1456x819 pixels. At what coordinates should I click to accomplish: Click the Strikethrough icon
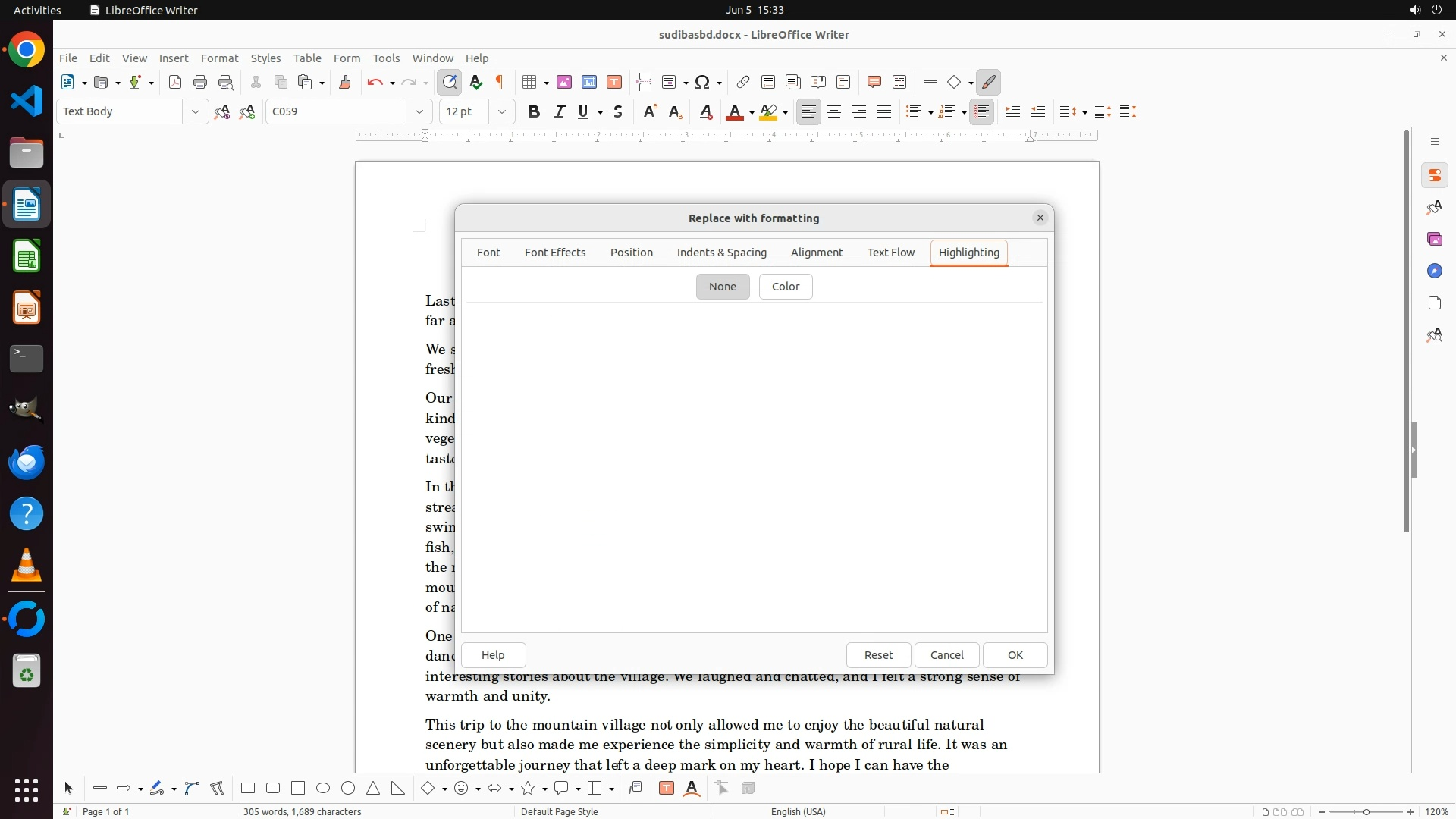(x=618, y=112)
